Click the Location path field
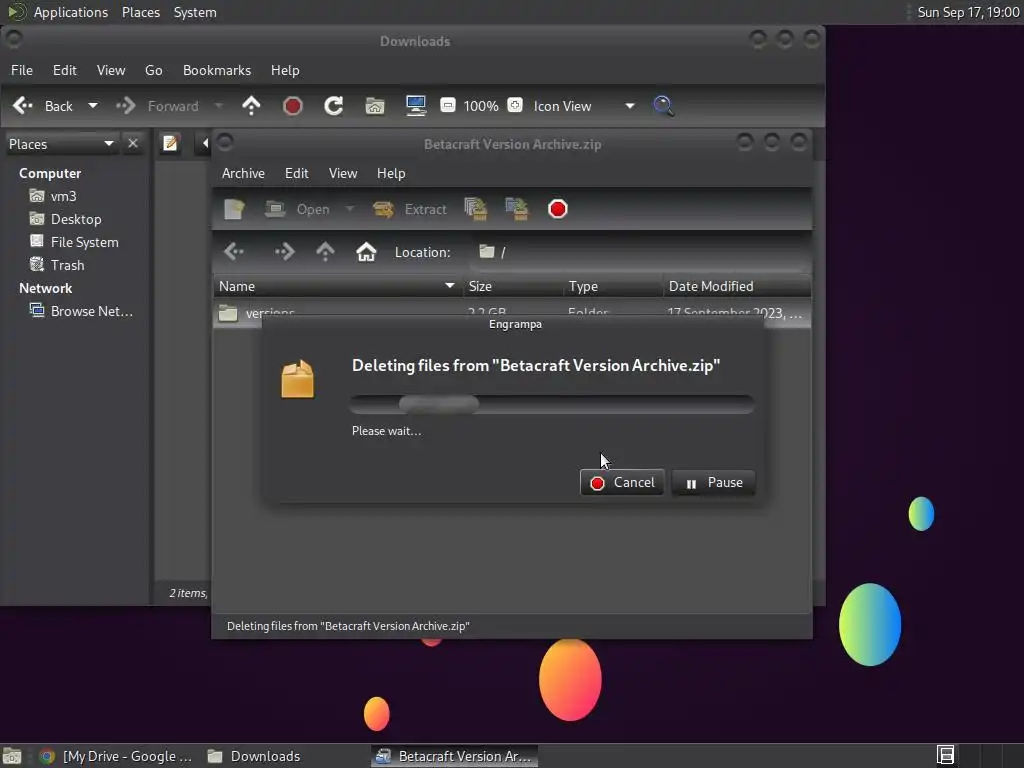 tap(639, 252)
